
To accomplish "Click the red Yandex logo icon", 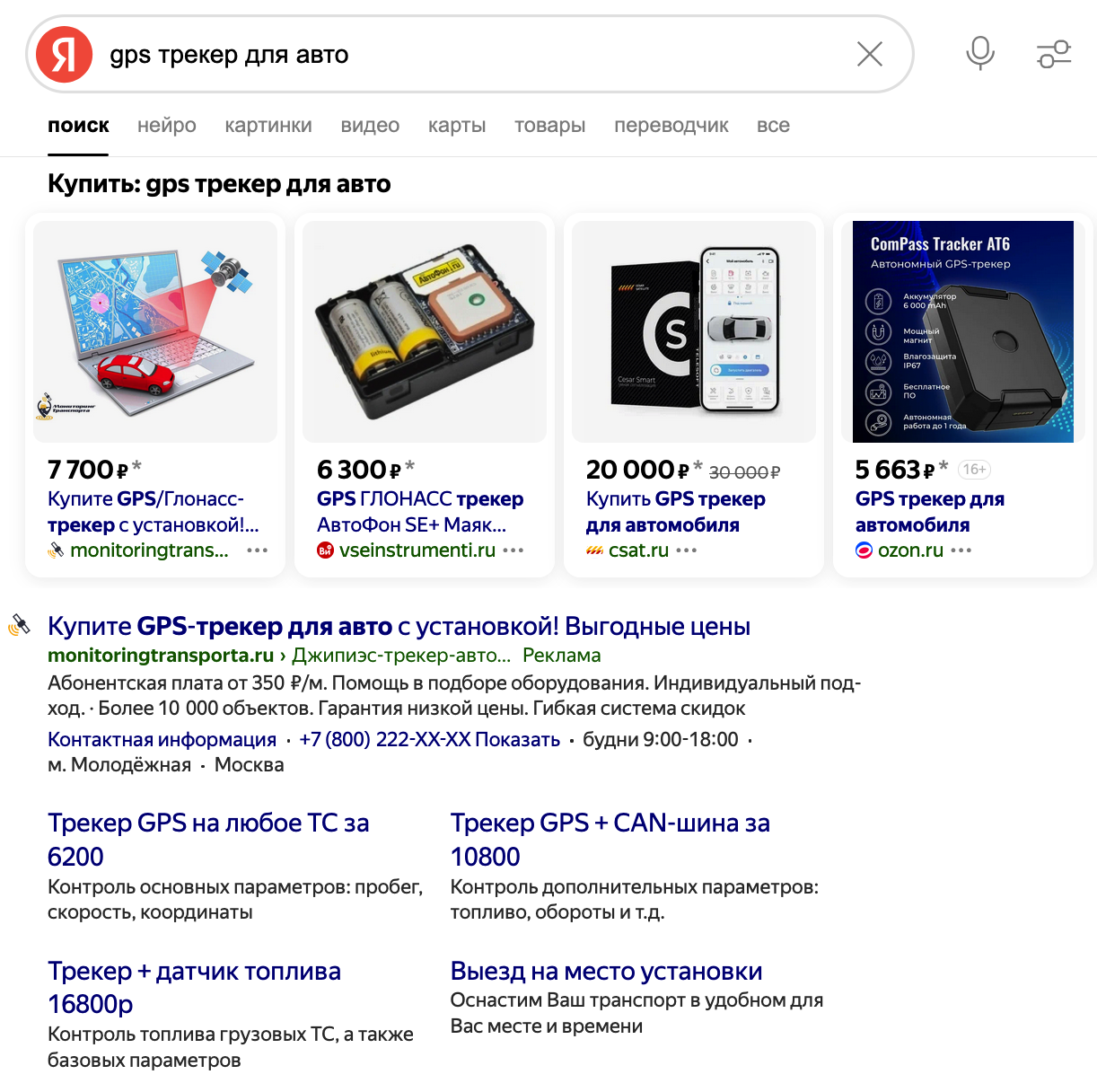I will pyautogui.click(x=64, y=55).
